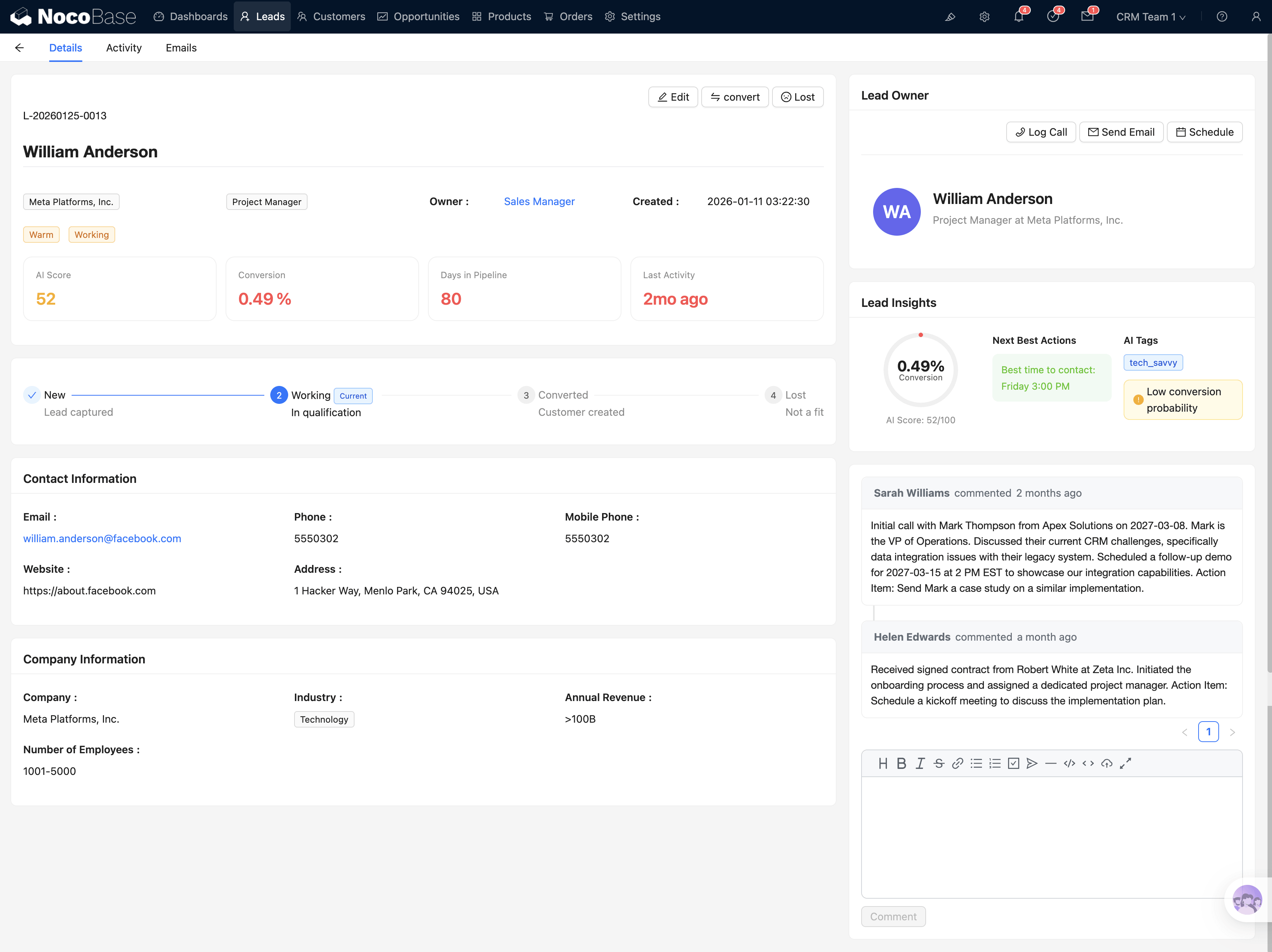
Task: Insert a link in comment editor
Action: [x=957, y=763]
